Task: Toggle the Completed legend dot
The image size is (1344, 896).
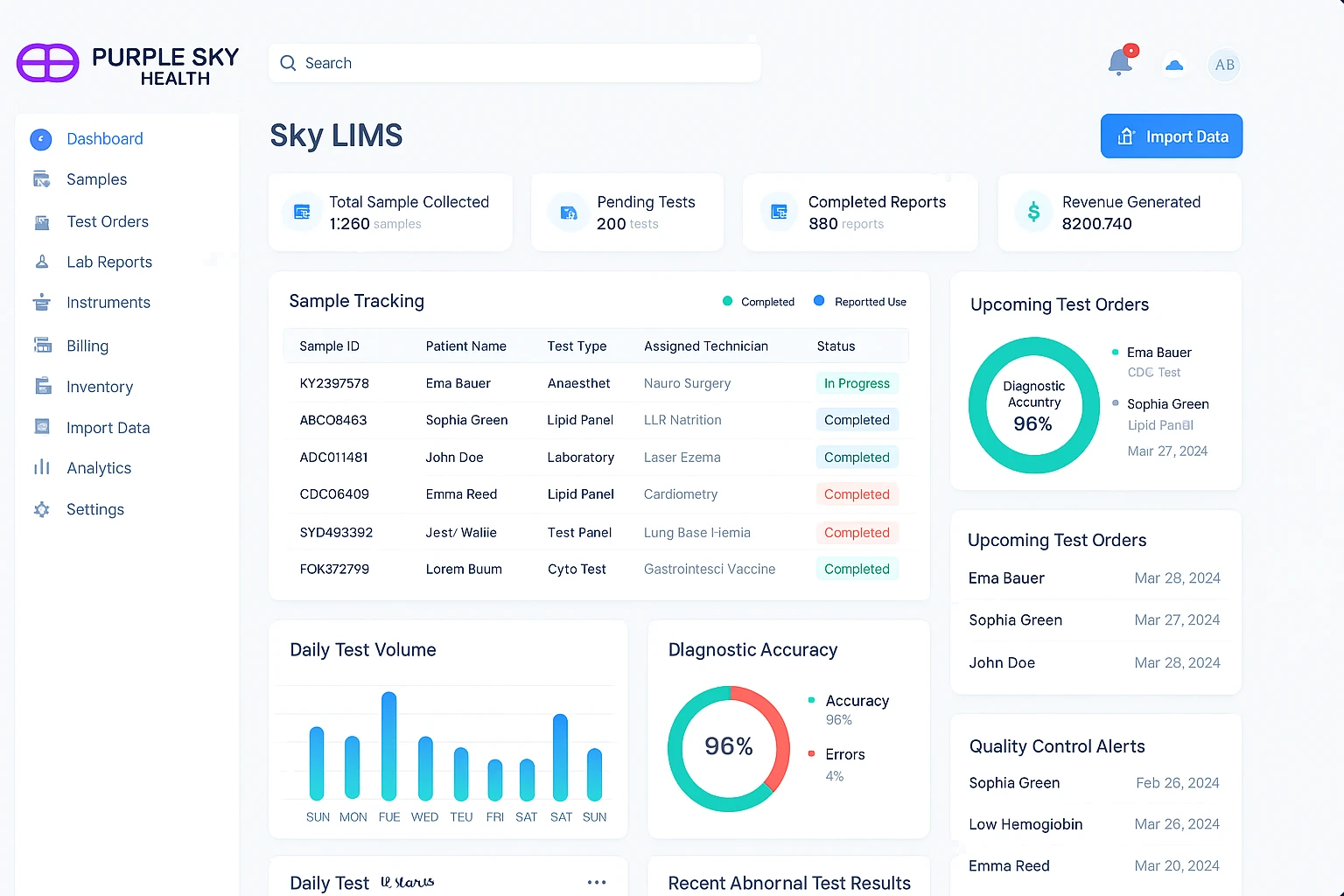Action: coord(727,301)
